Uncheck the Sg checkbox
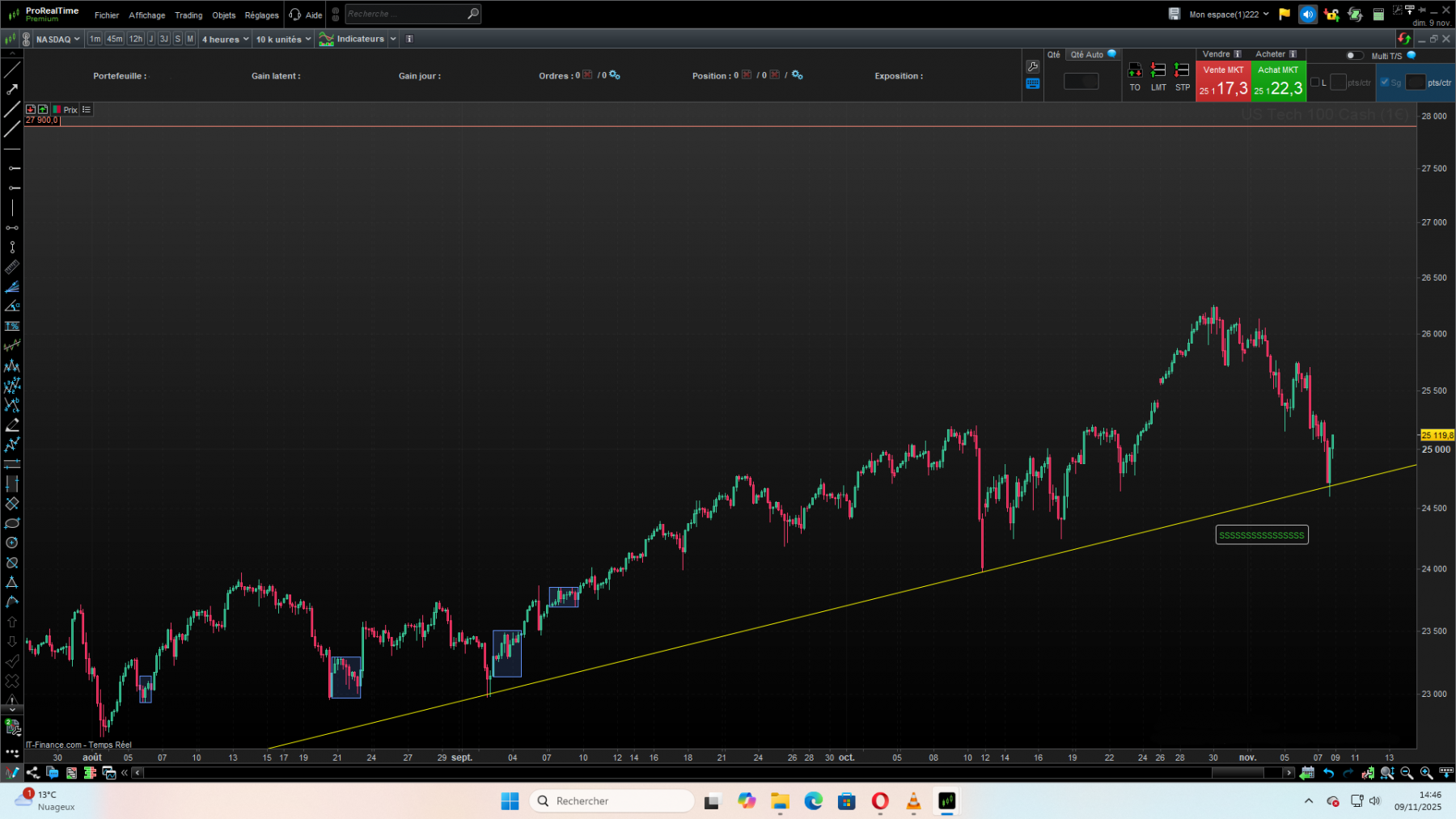This screenshot has height=819, width=1456. click(1385, 81)
